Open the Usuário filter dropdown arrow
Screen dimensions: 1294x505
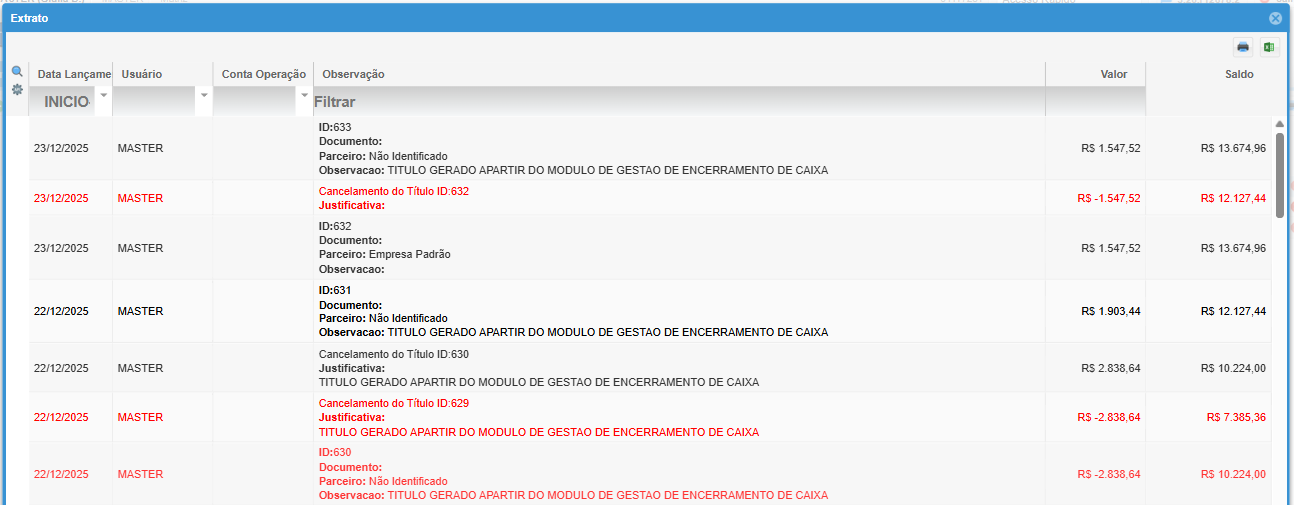click(x=204, y=95)
